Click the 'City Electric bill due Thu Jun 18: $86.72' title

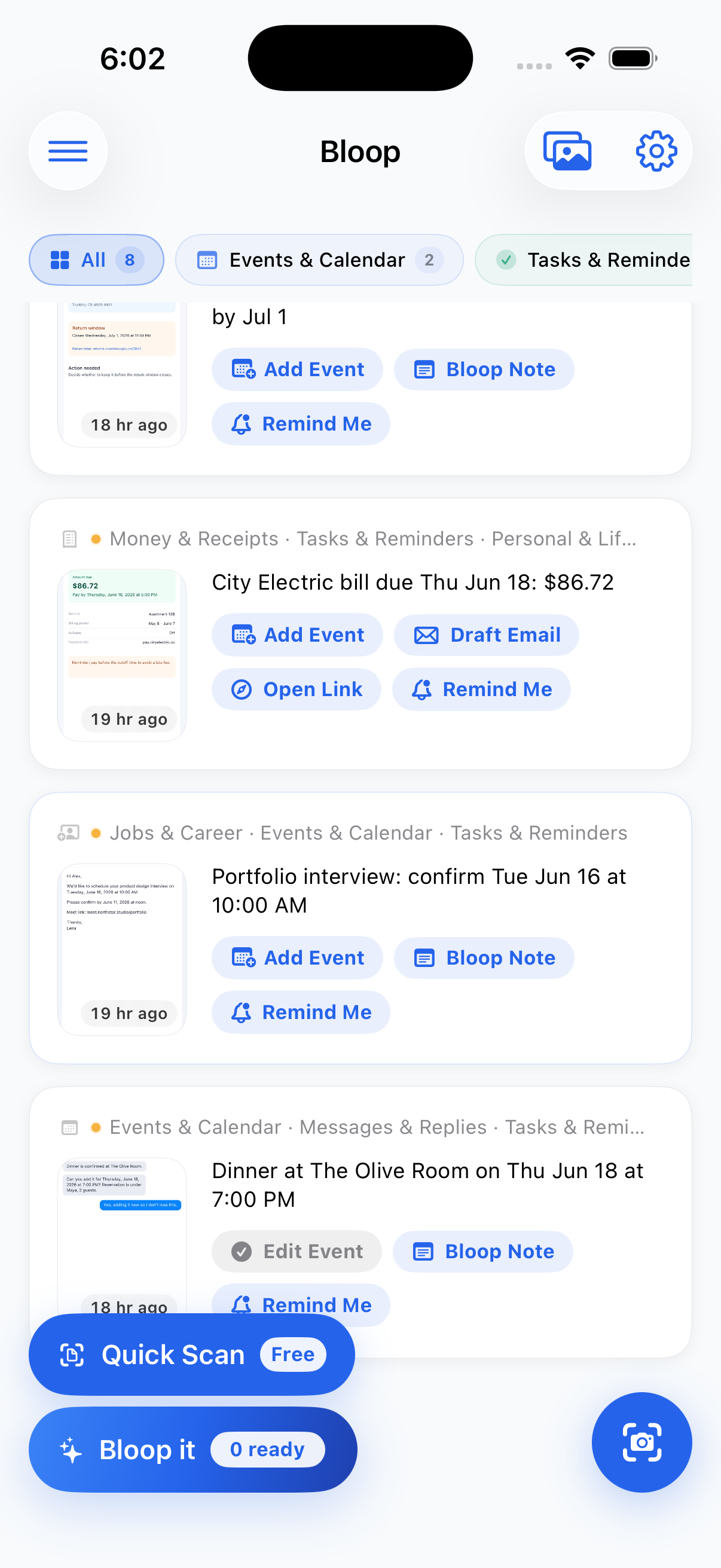pos(413,582)
